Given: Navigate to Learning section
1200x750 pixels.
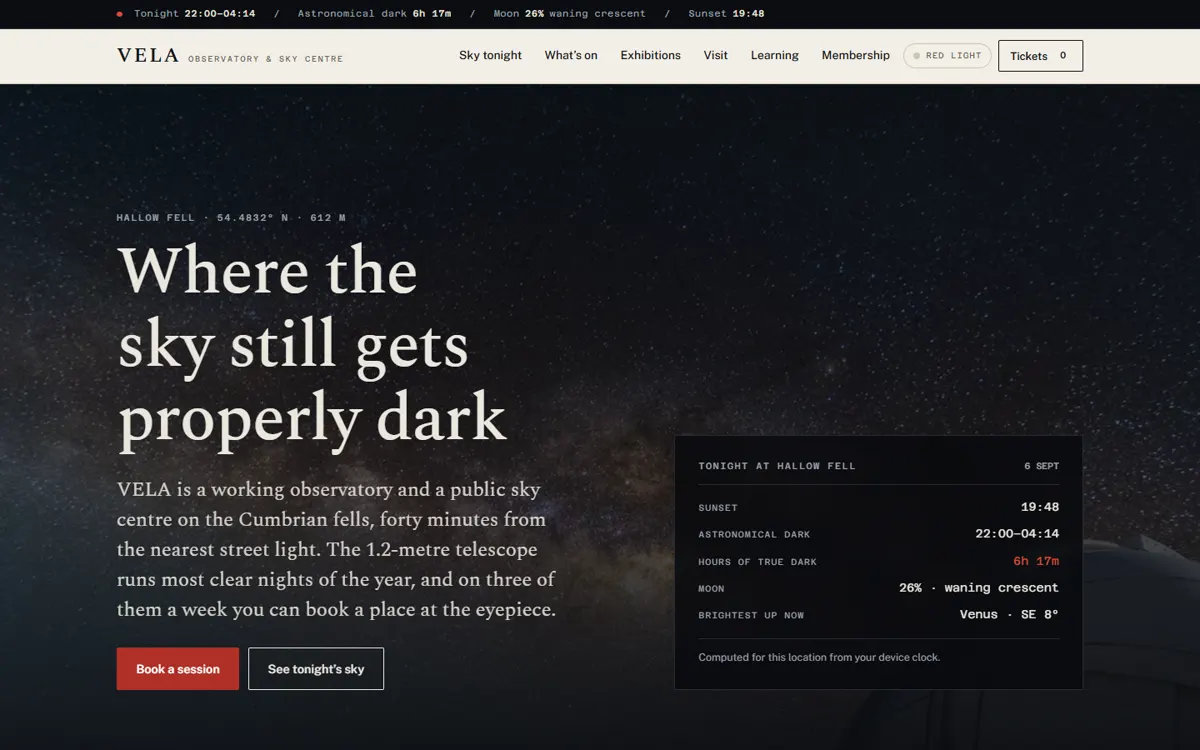Looking at the screenshot, I should tap(775, 56).
